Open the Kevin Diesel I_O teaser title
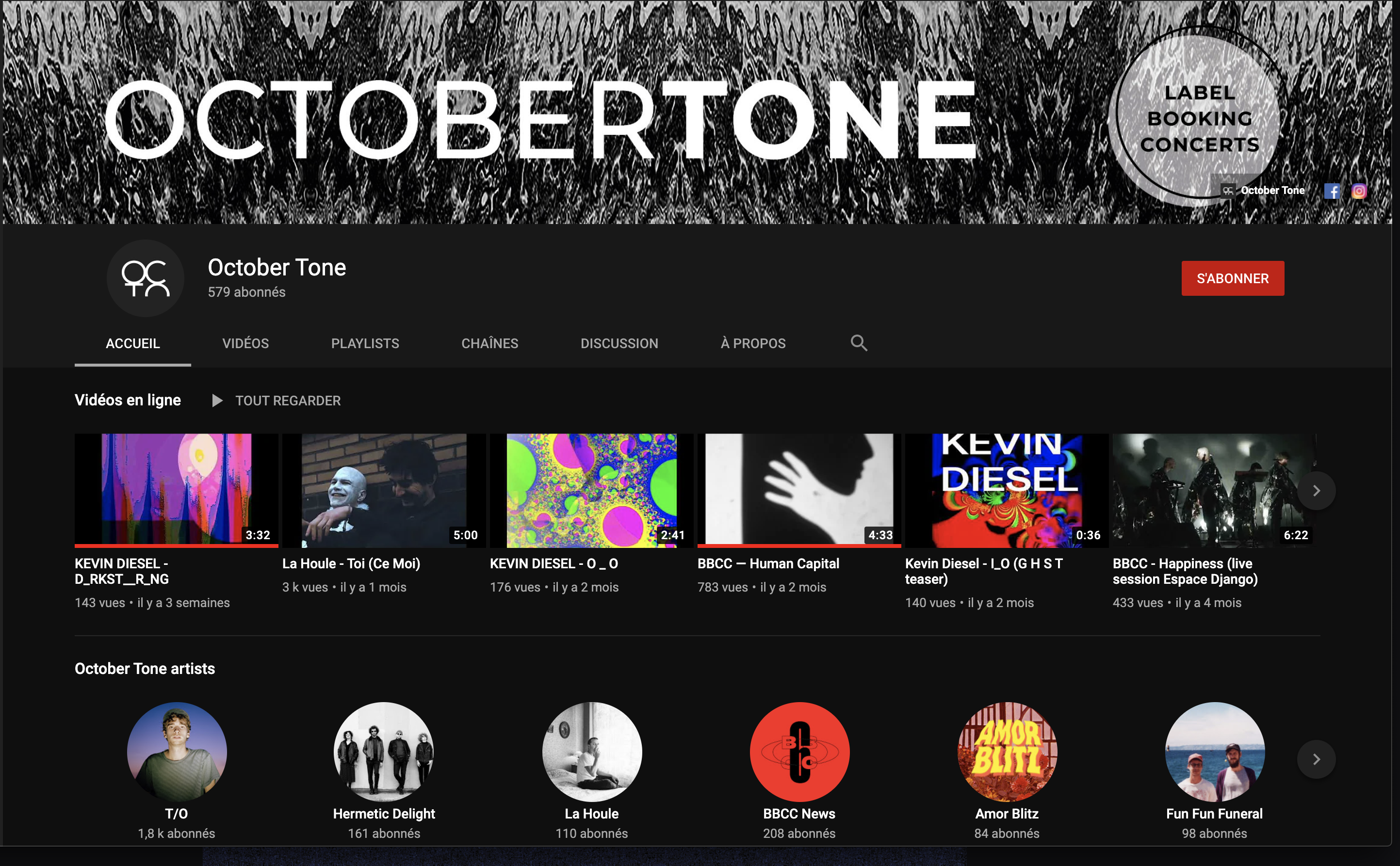Image resolution: width=1400 pixels, height=866 pixels. [984, 571]
